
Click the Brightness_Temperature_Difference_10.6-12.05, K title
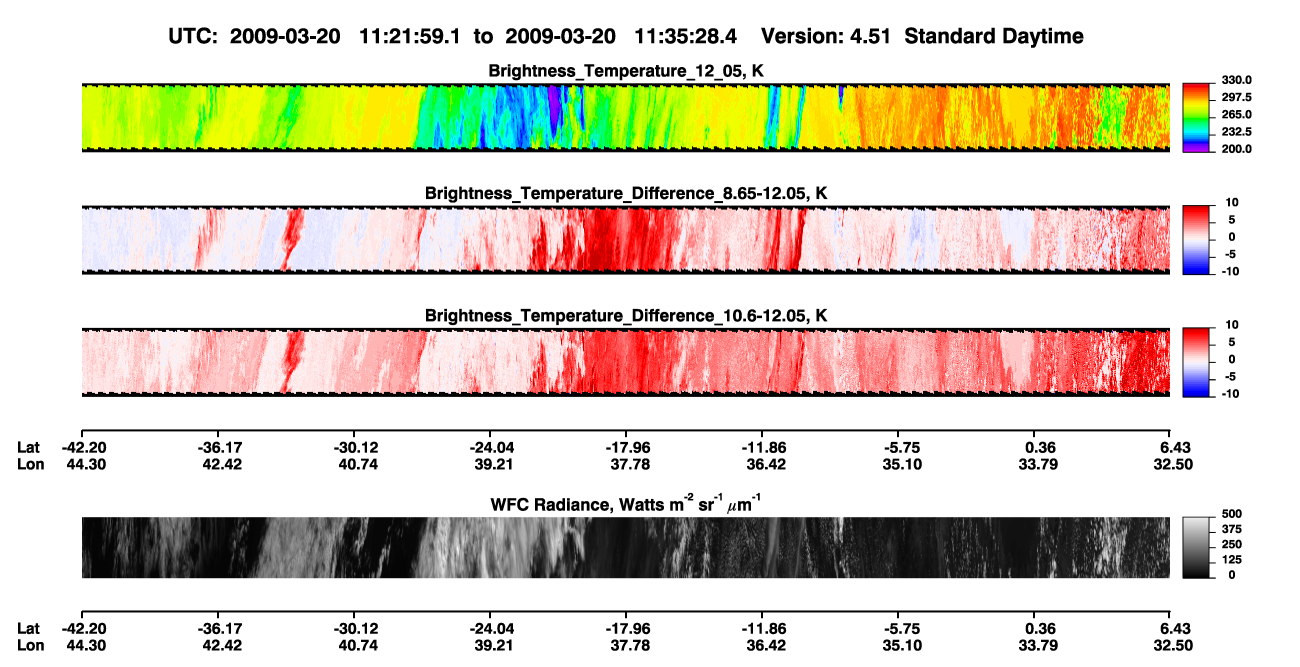(626, 316)
